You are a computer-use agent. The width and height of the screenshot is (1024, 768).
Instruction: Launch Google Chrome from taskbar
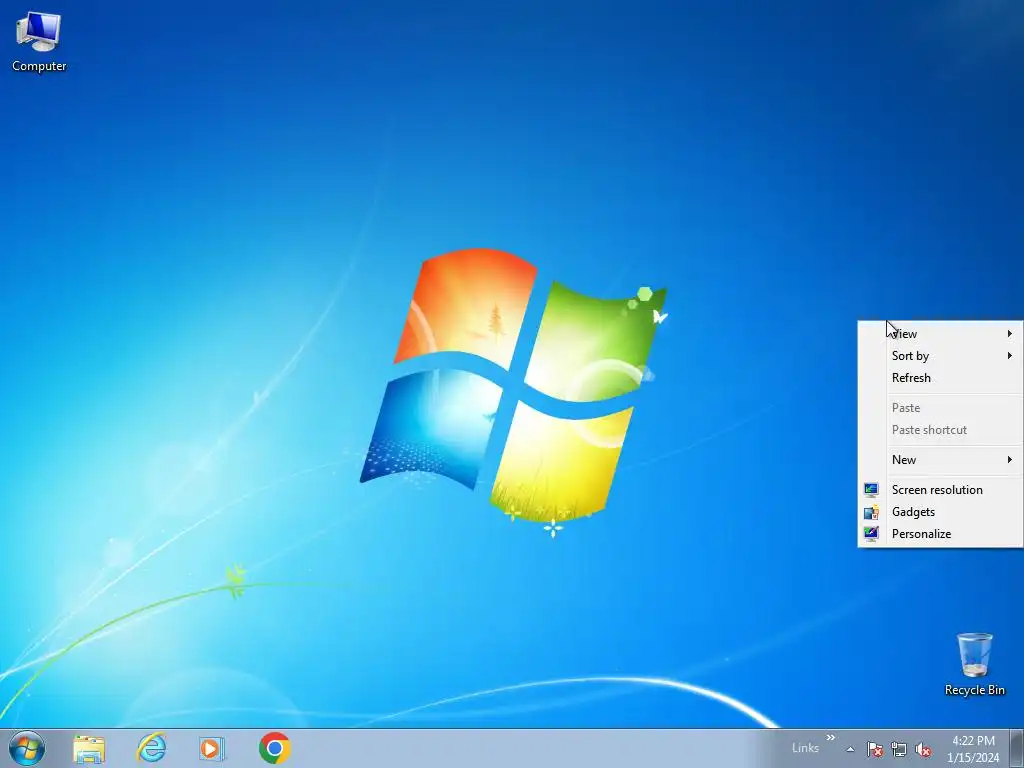tap(274, 748)
